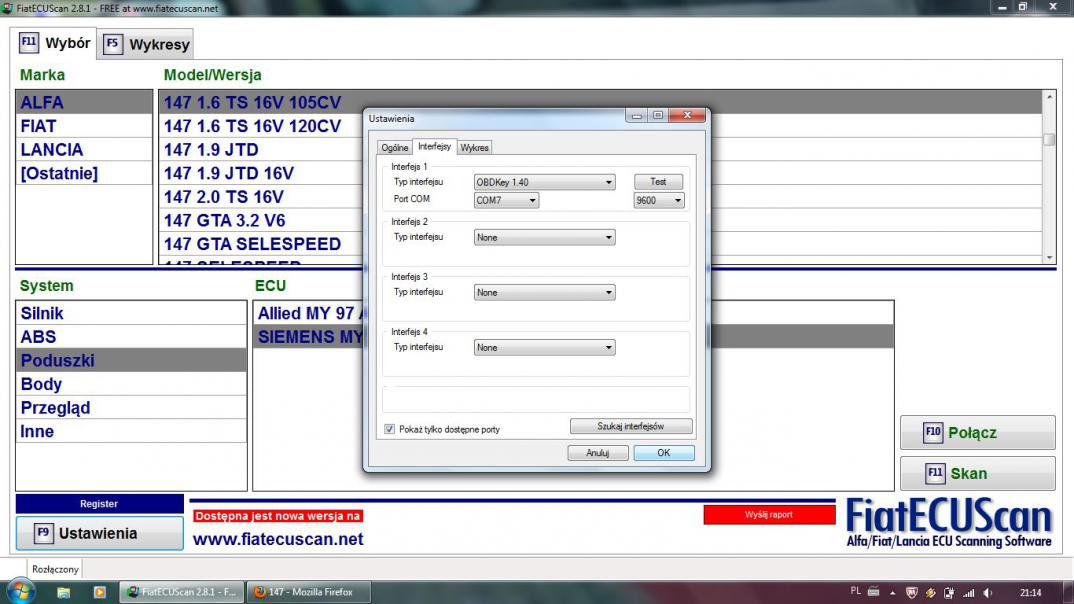Image resolution: width=1074 pixels, height=604 pixels.
Task: Click the Skan button
Action: 977,473
